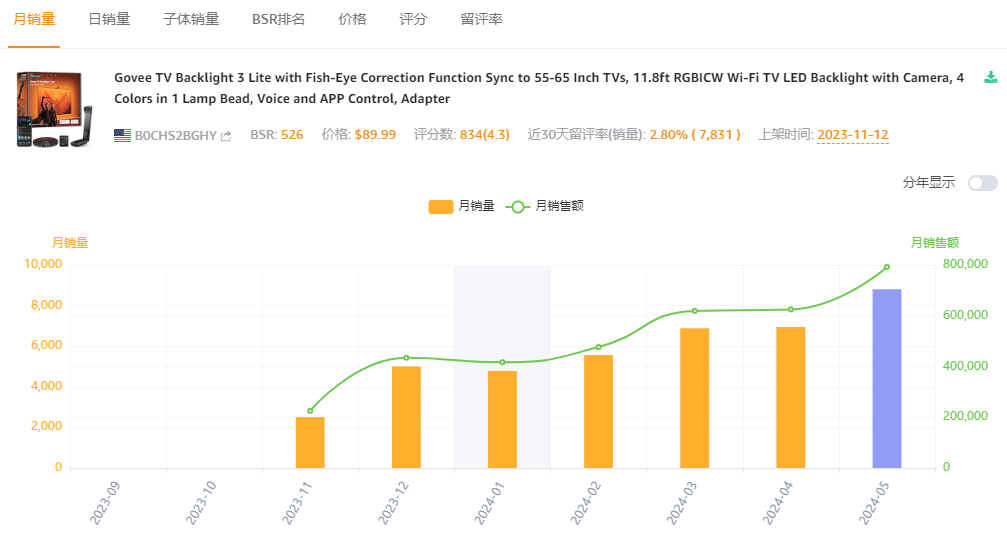The image size is (1007, 539).
Task: Click price value $89.99
Action: 375,135
